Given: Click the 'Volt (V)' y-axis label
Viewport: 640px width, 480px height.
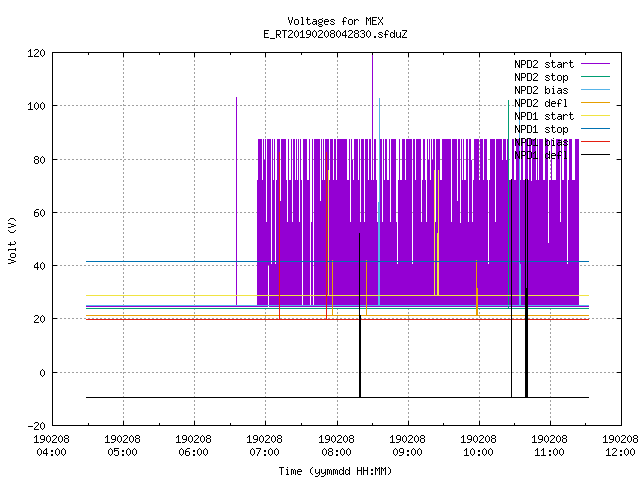Looking at the screenshot, I should click(x=12, y=241).
